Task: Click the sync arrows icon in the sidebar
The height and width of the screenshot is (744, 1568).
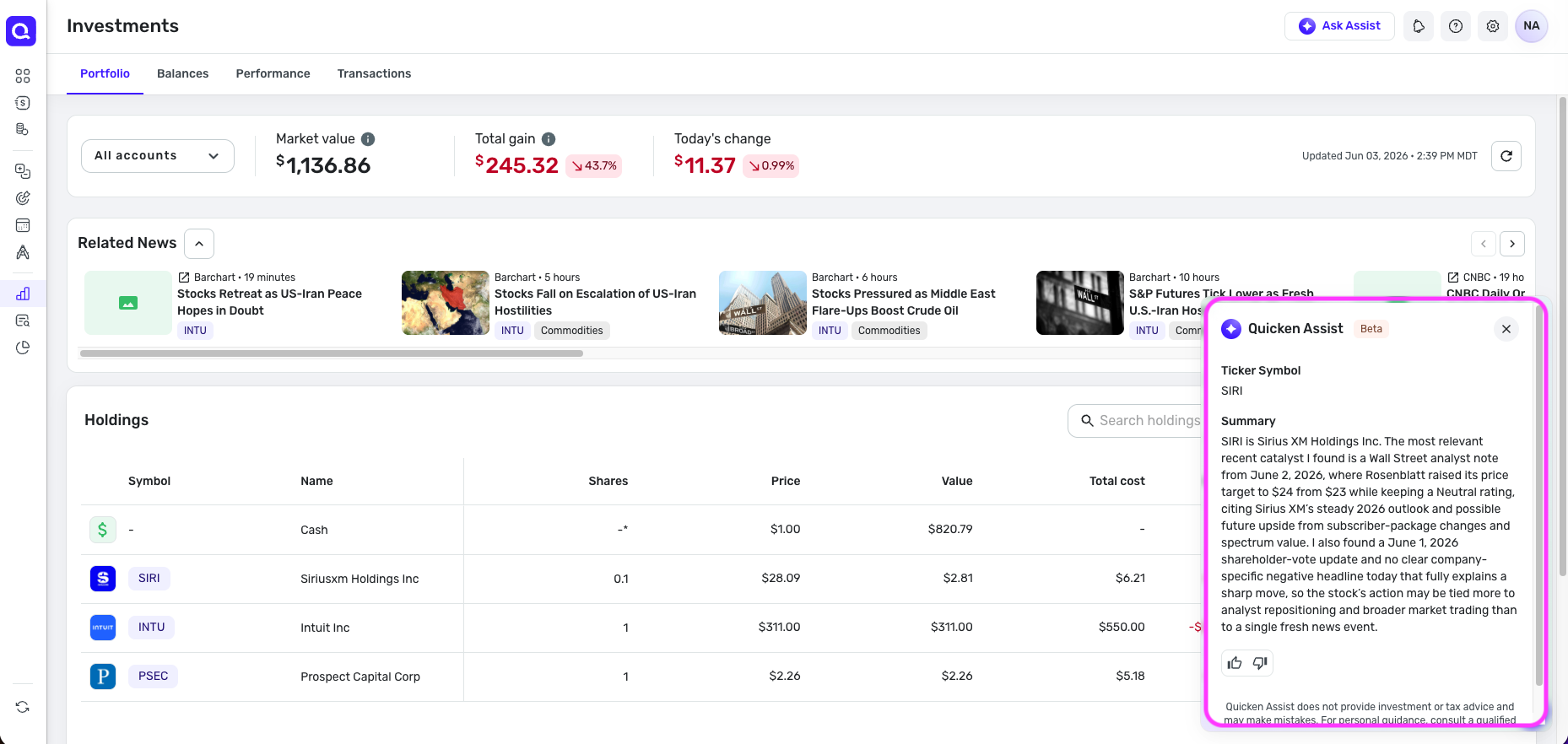Action: tap(23, 707)
